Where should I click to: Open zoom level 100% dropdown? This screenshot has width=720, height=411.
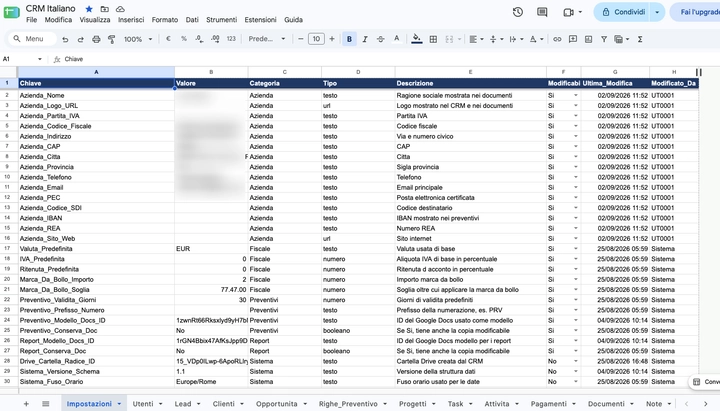[x=138, y=39]
